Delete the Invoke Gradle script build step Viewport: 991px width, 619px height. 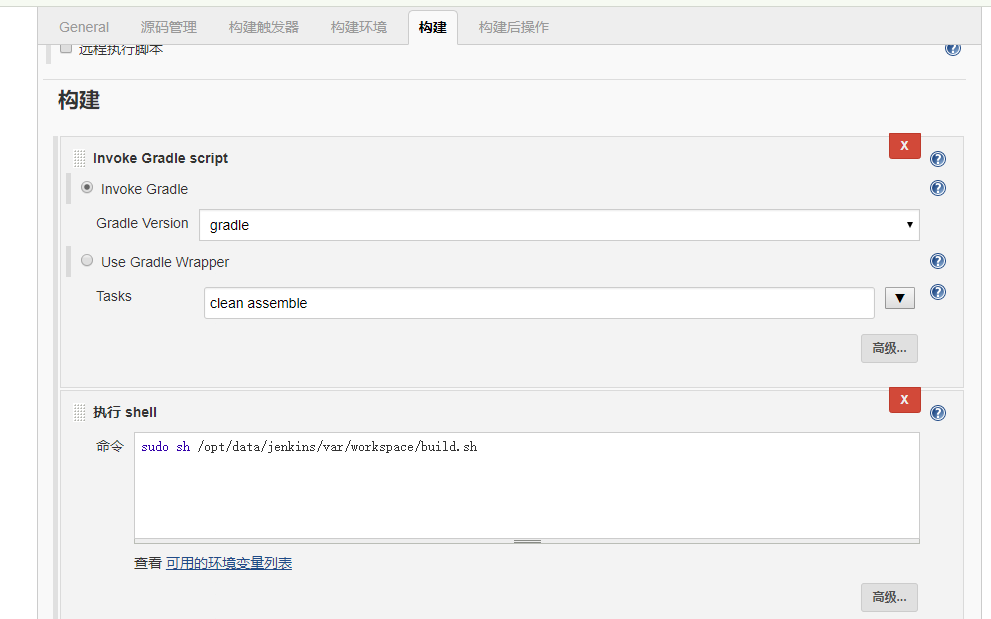click(904, 146)
